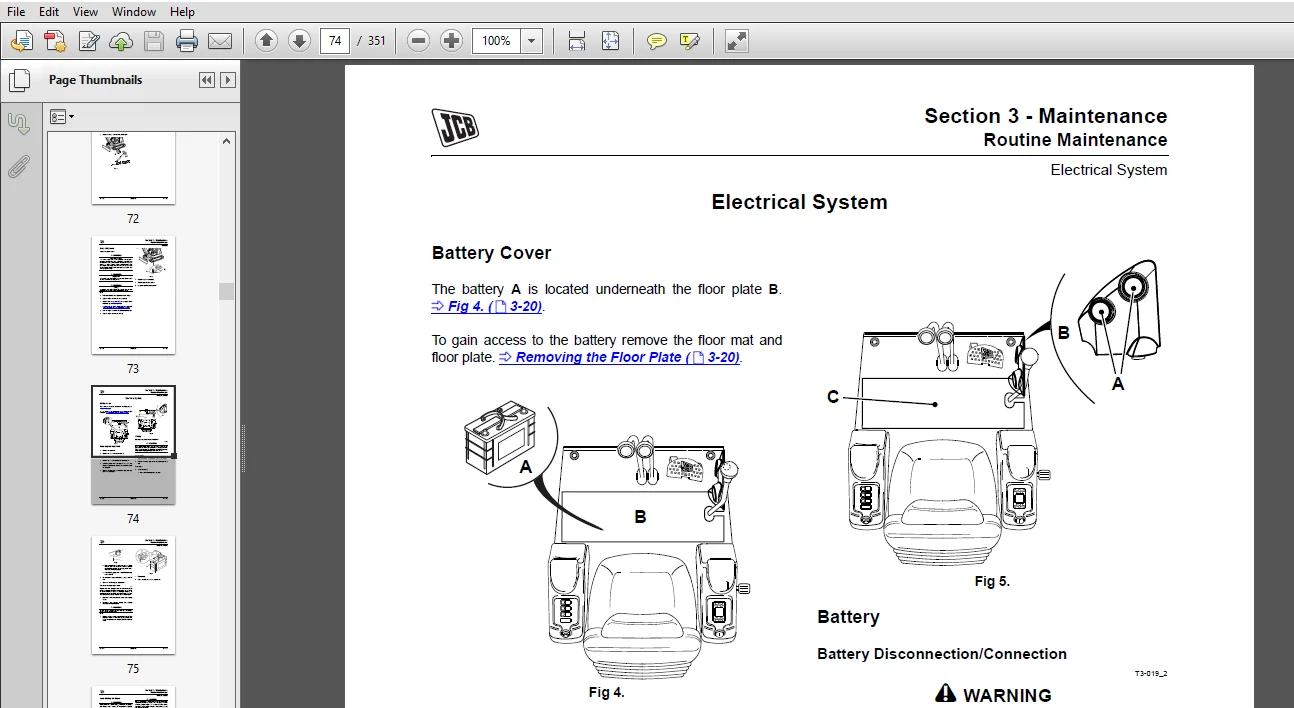Click the Page Thumbnails panel icon
Screen dimensions: 1294x708
pos(19,80)
